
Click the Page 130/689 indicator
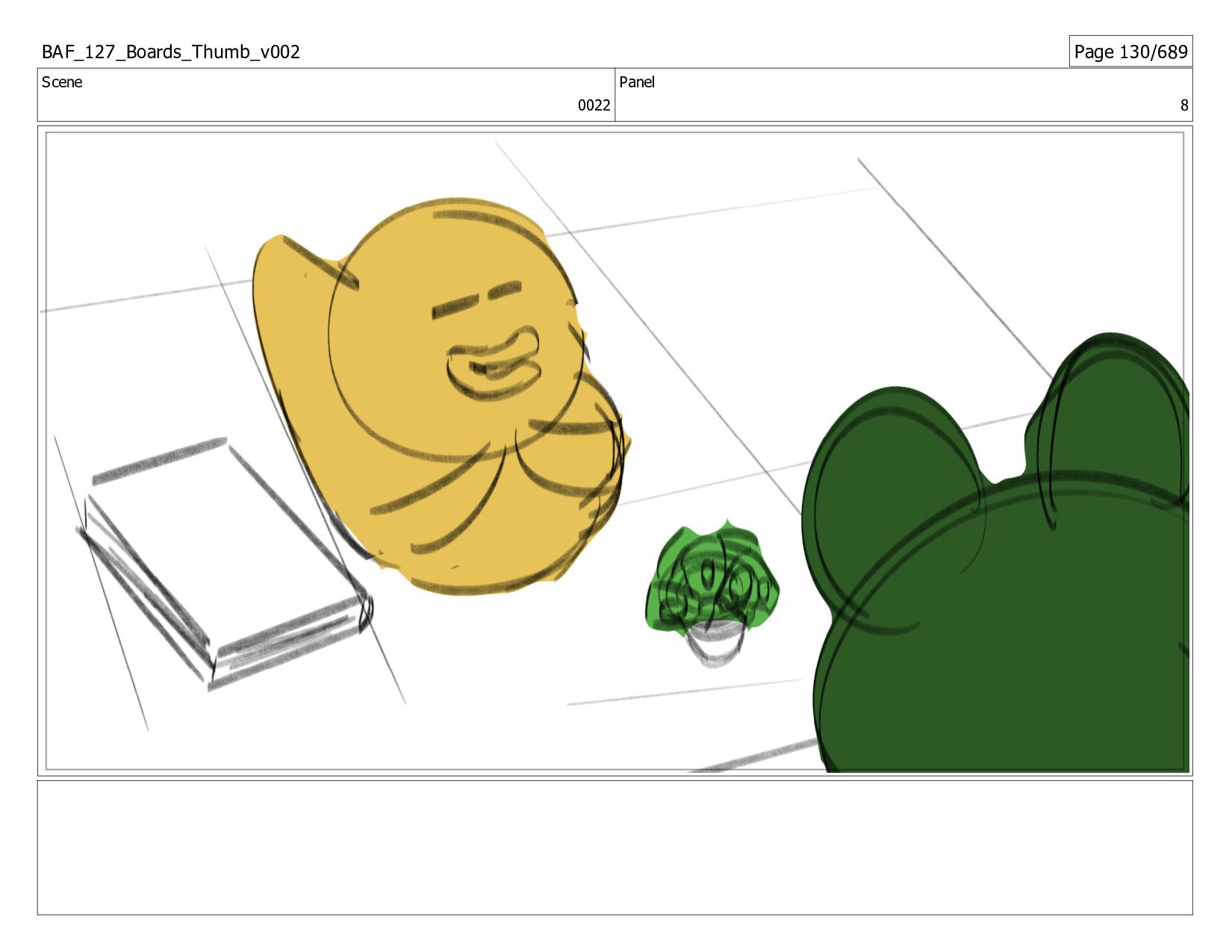pyautogui.click(x=1130, y=52)
